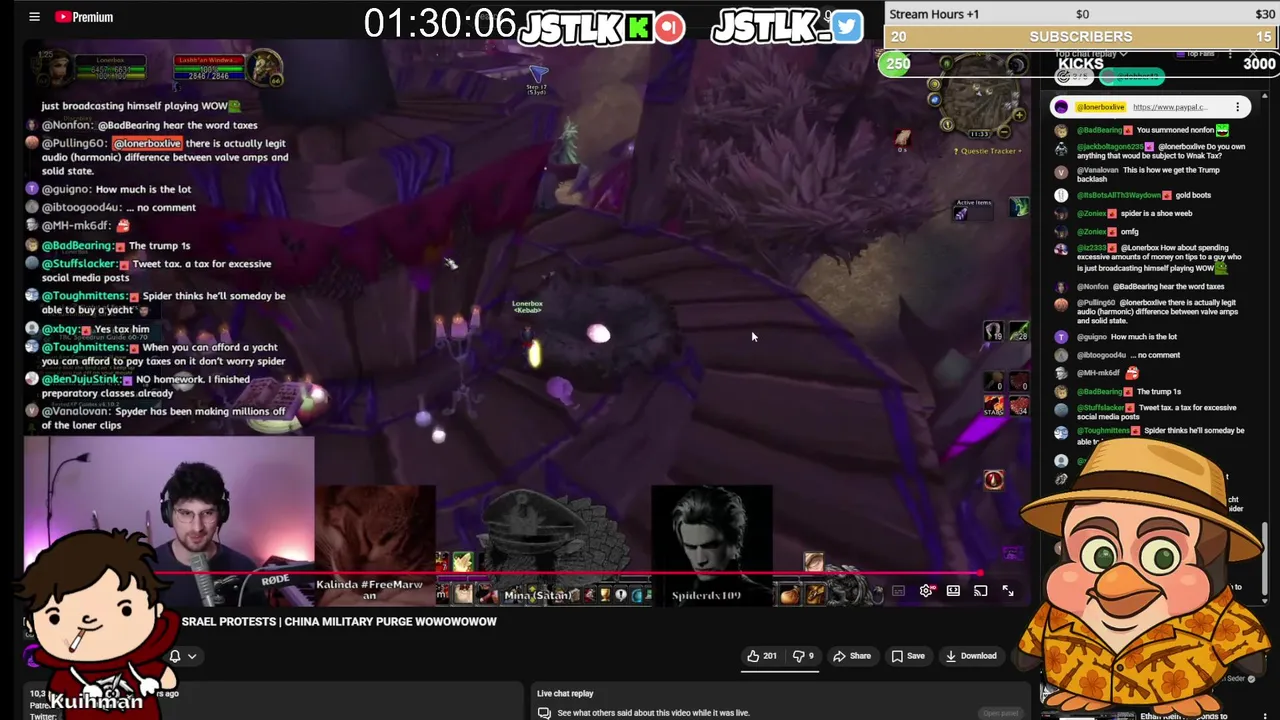Viewport: 1280px width, 720px height.
Task: Click the Spiderdx109 webcam tile
Action: click(x=711, y=545)
